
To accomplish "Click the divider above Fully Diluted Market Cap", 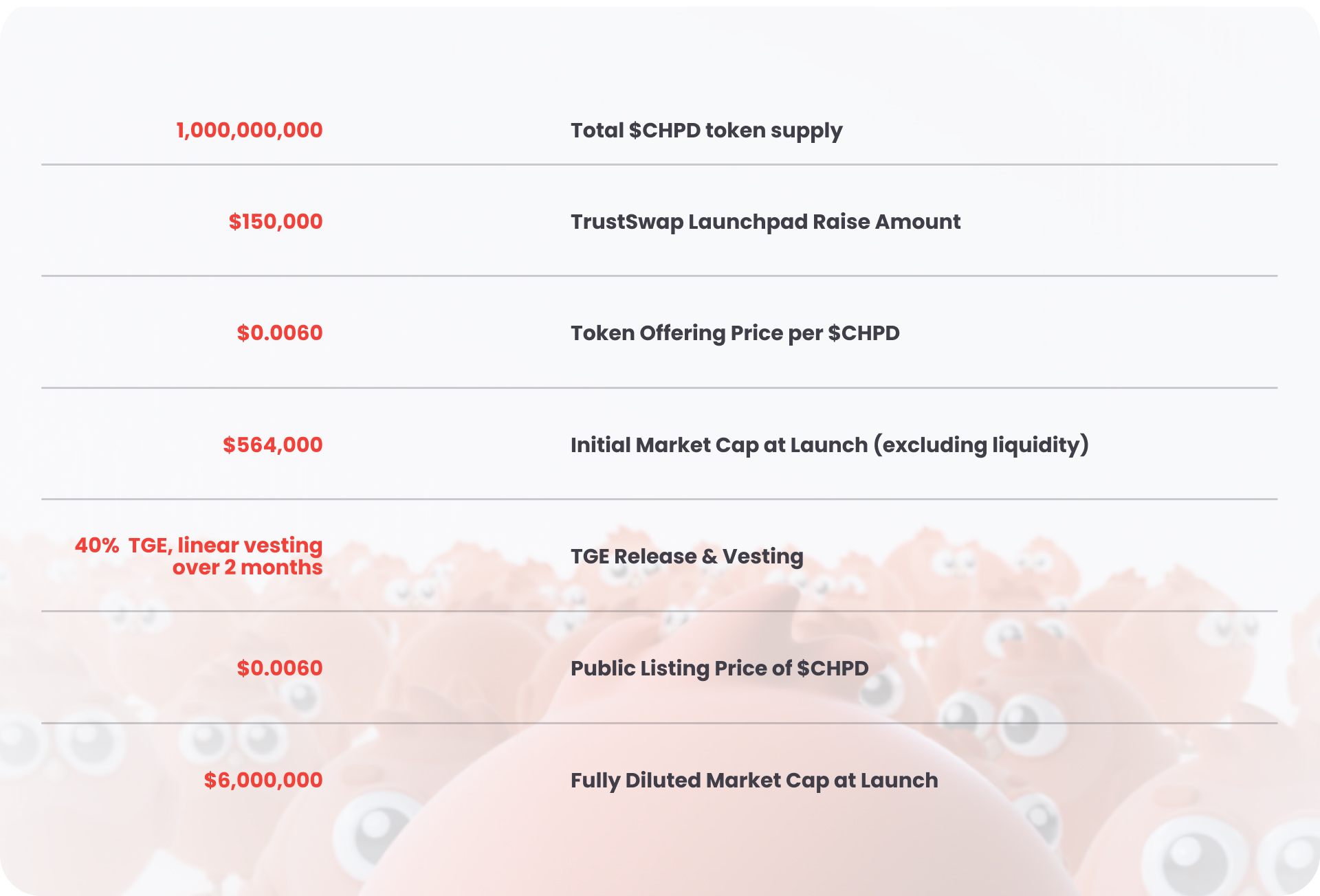I will tap(659, 723).
